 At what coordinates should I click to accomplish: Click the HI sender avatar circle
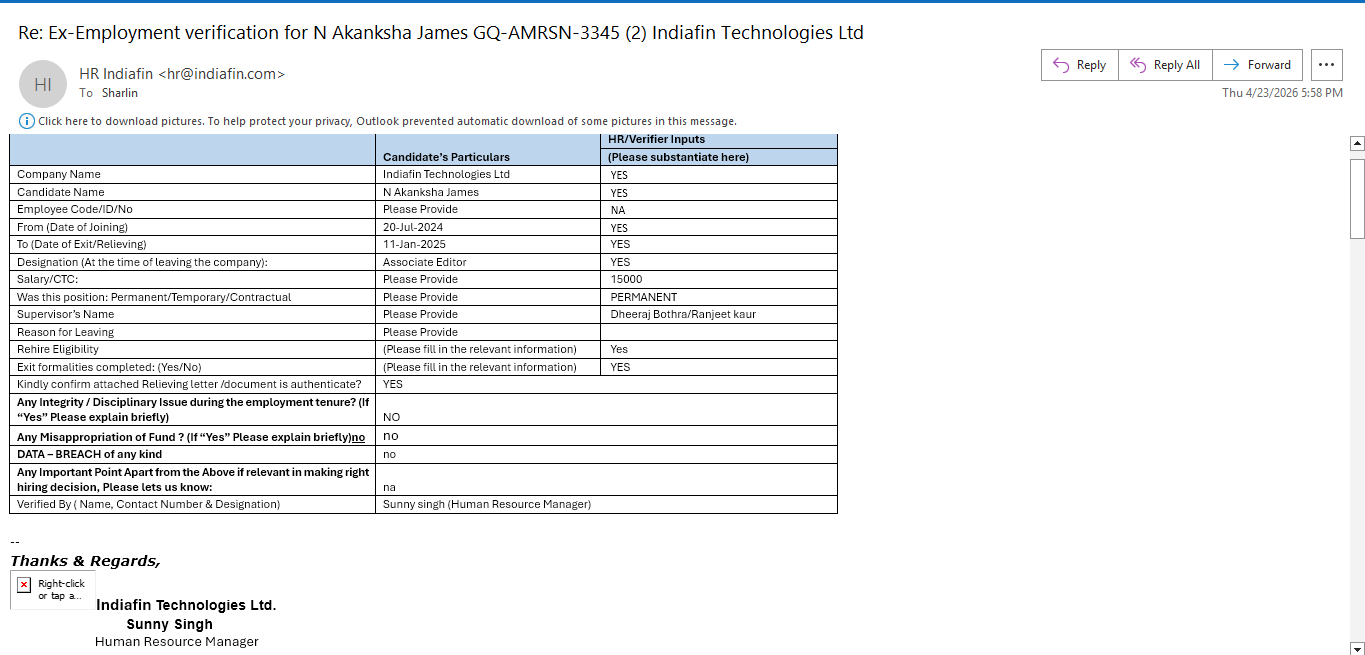(43, 84)
